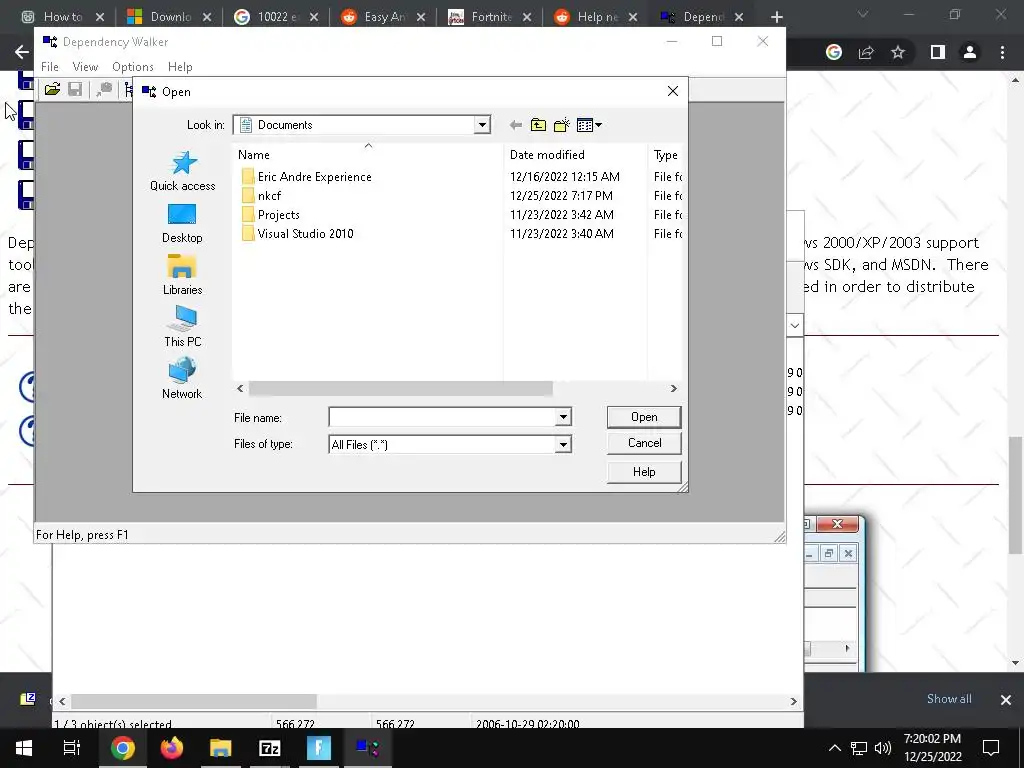Select Network in the places bar
The image size is (1024, 768).
pyautogui.click(x=182, y=379)
